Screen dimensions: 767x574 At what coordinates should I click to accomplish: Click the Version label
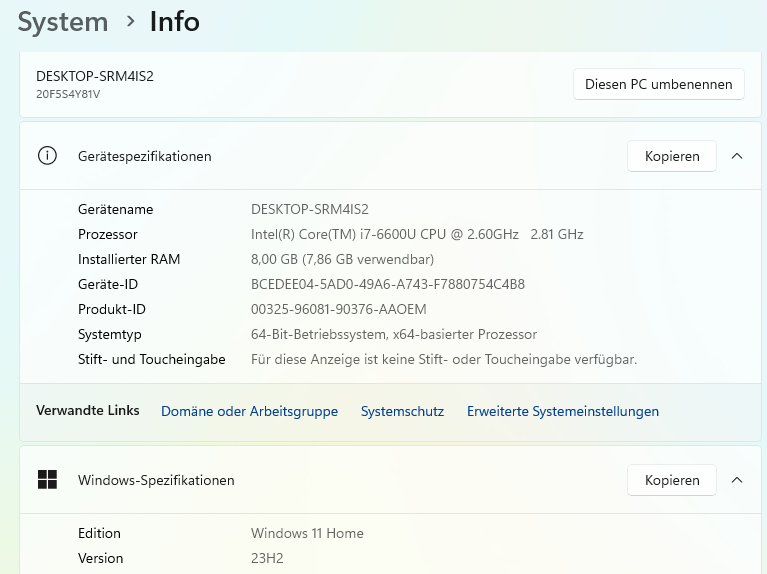click(x=101, y=558)
